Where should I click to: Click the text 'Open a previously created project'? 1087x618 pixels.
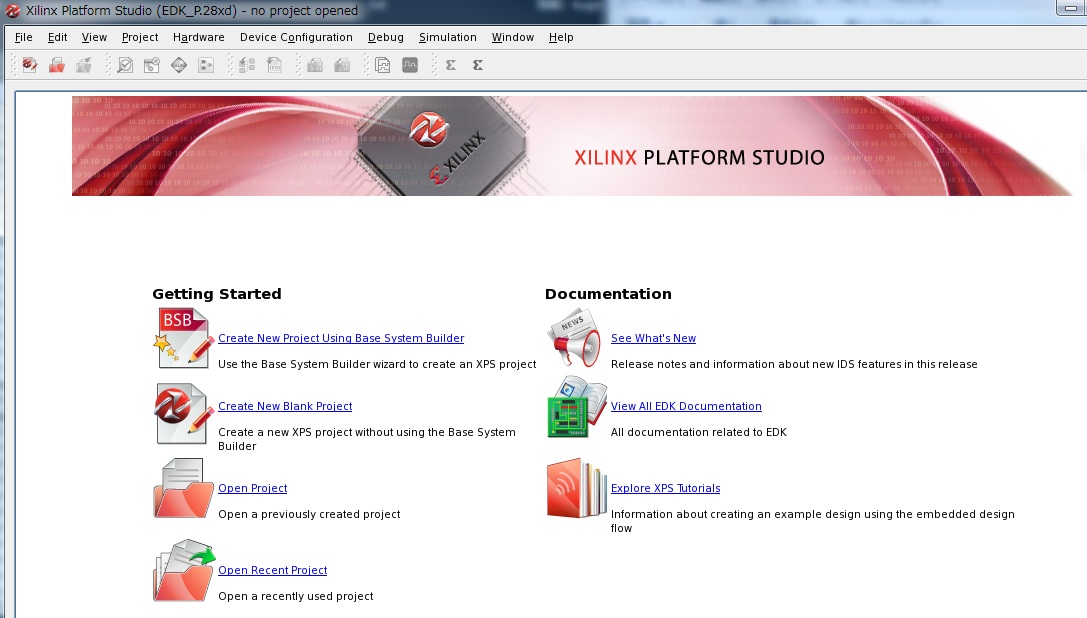coord(309,515)
